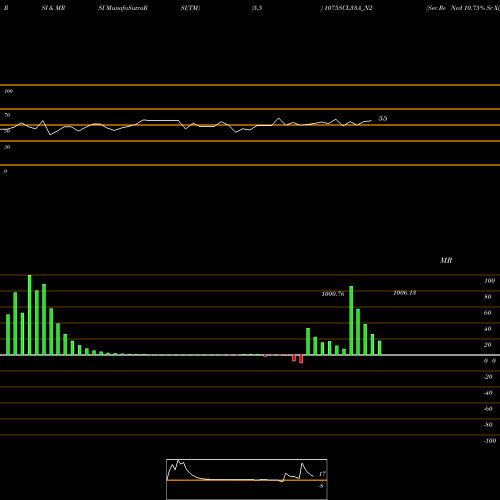500x500 pixels.
Task: Click the RSI scale label 30
Action: click(7, 147)
